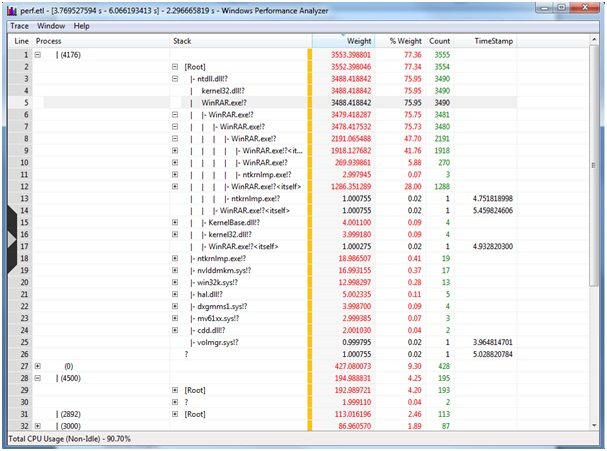Collapse process (4176) on line 1

coord(38,55)
